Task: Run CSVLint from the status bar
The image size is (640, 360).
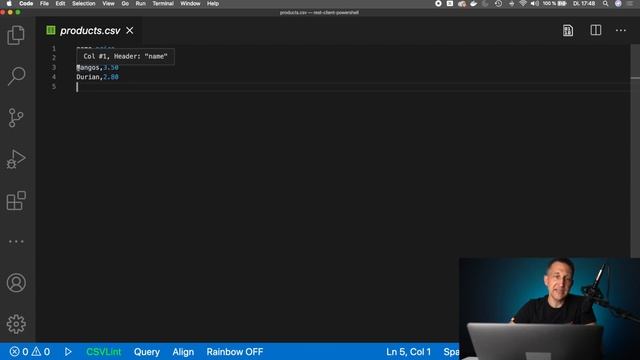Action: 104,352
